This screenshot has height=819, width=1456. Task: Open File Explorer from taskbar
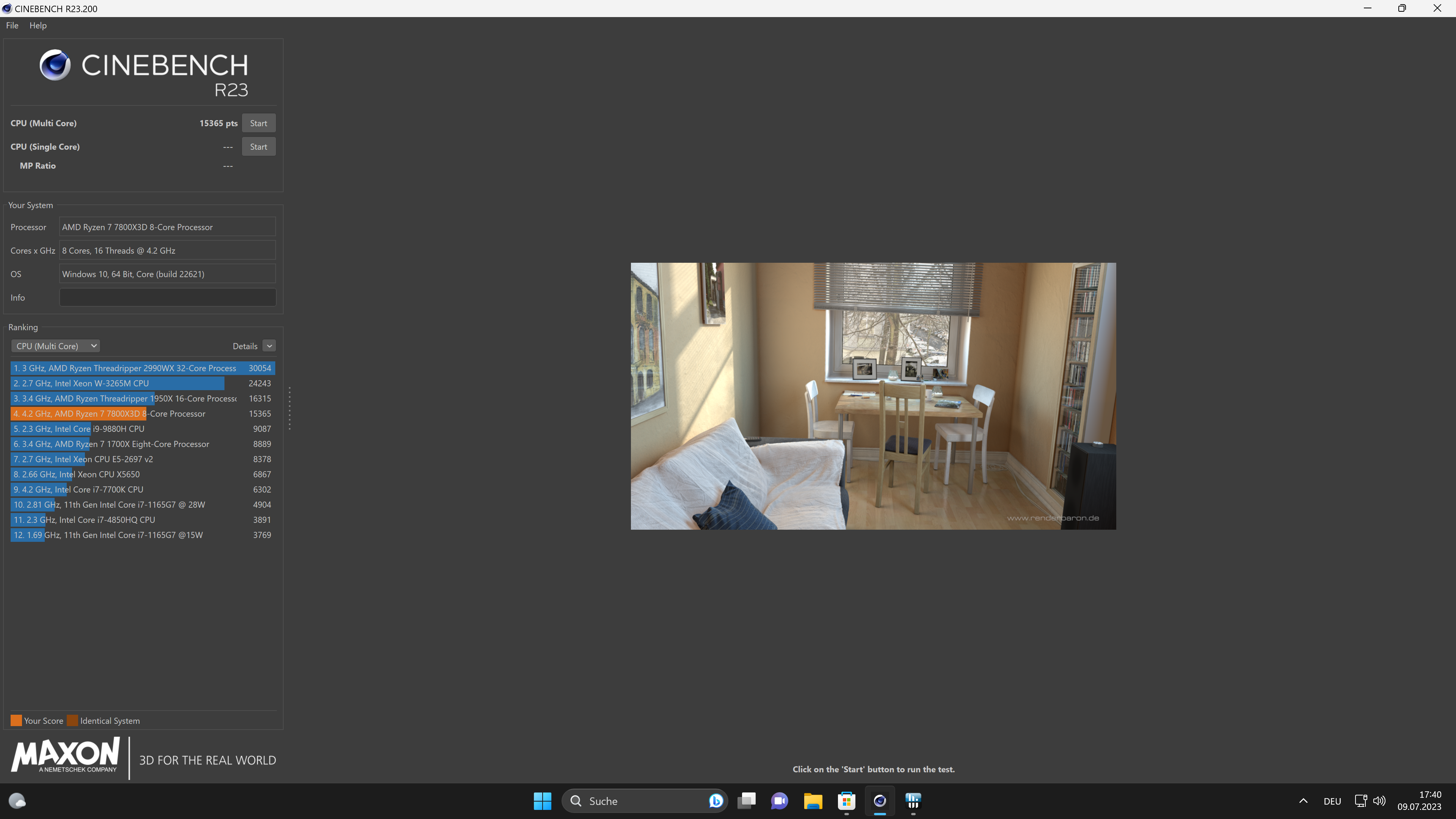pyautogui.click(x=813, y=800)
